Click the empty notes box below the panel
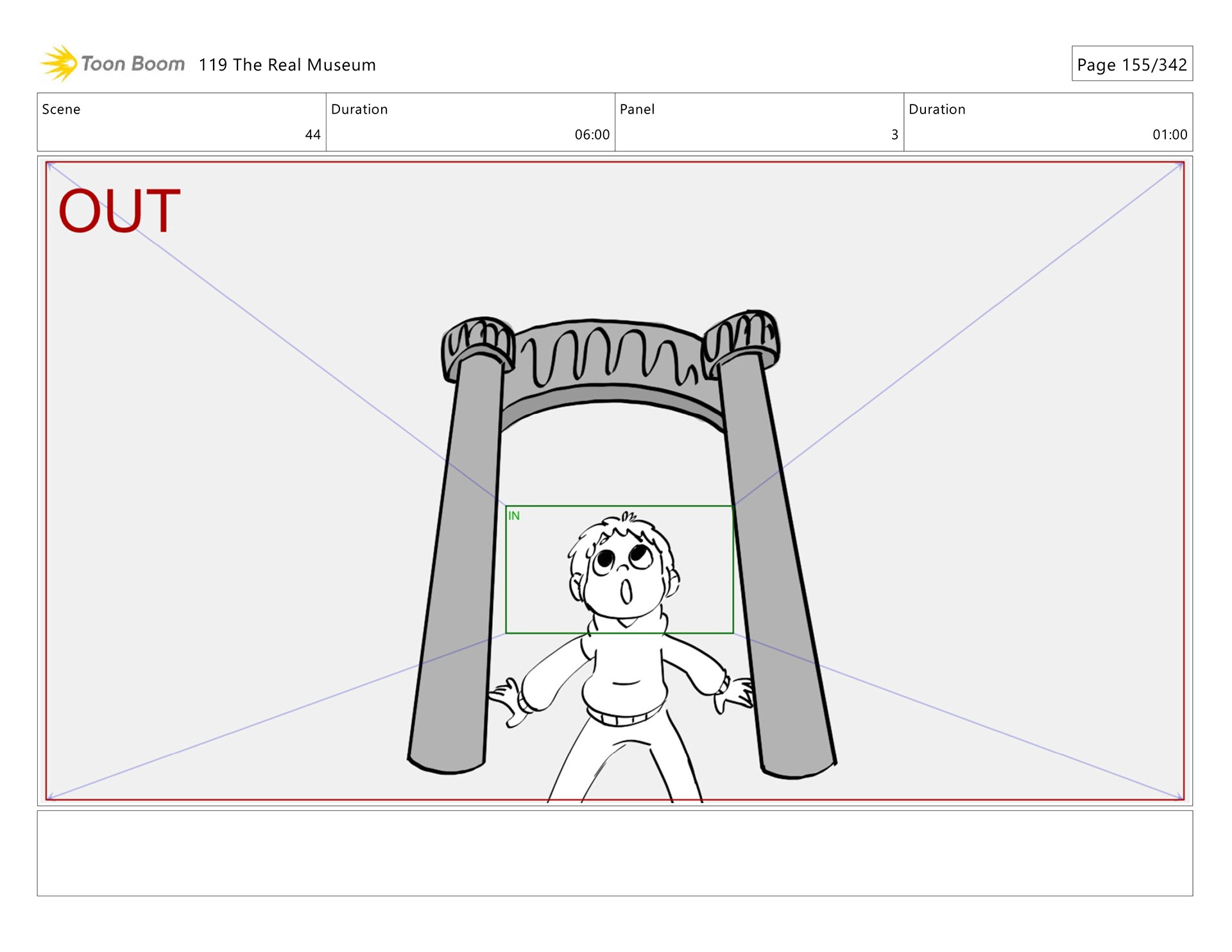Viewport: 1232px width, 952px height. tap(615, 853)
